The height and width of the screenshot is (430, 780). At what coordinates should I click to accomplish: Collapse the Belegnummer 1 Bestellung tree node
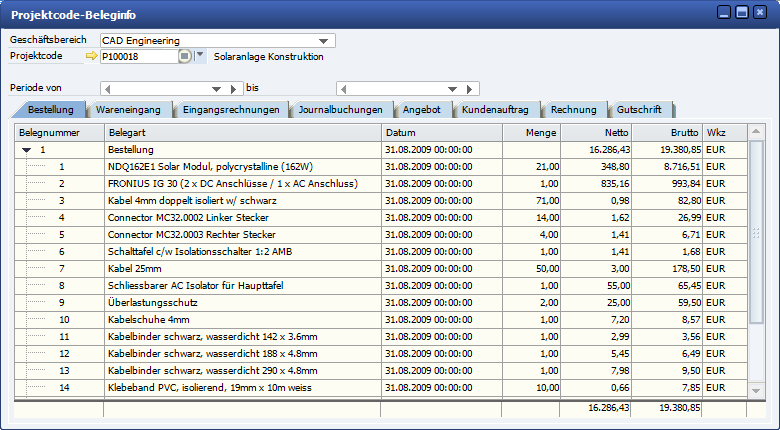[27, 150]
